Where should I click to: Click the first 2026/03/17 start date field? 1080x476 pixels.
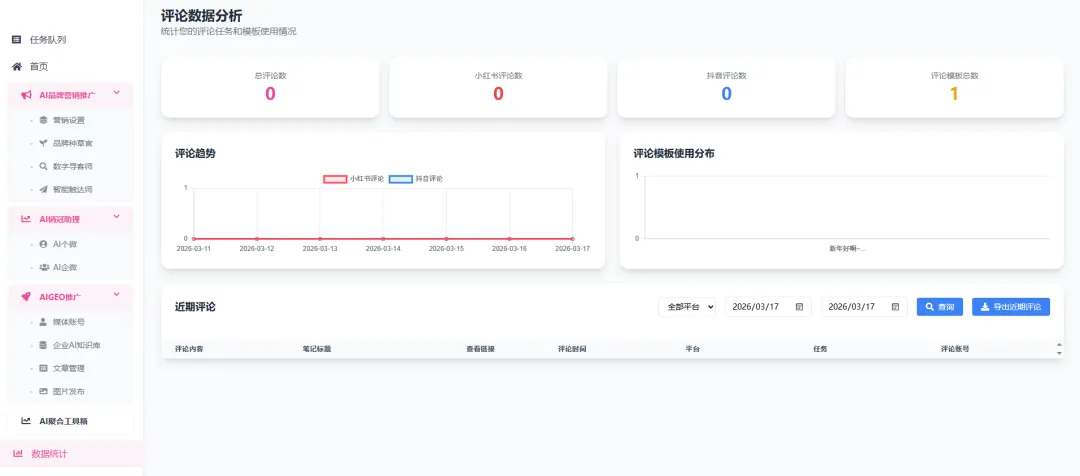tap(768, 307)
